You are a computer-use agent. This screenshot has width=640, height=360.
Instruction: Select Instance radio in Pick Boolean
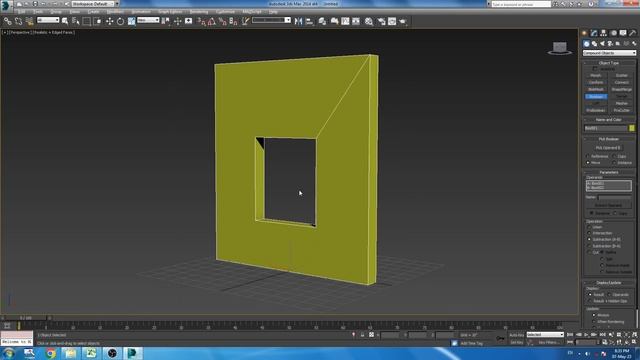coord(614,163)
